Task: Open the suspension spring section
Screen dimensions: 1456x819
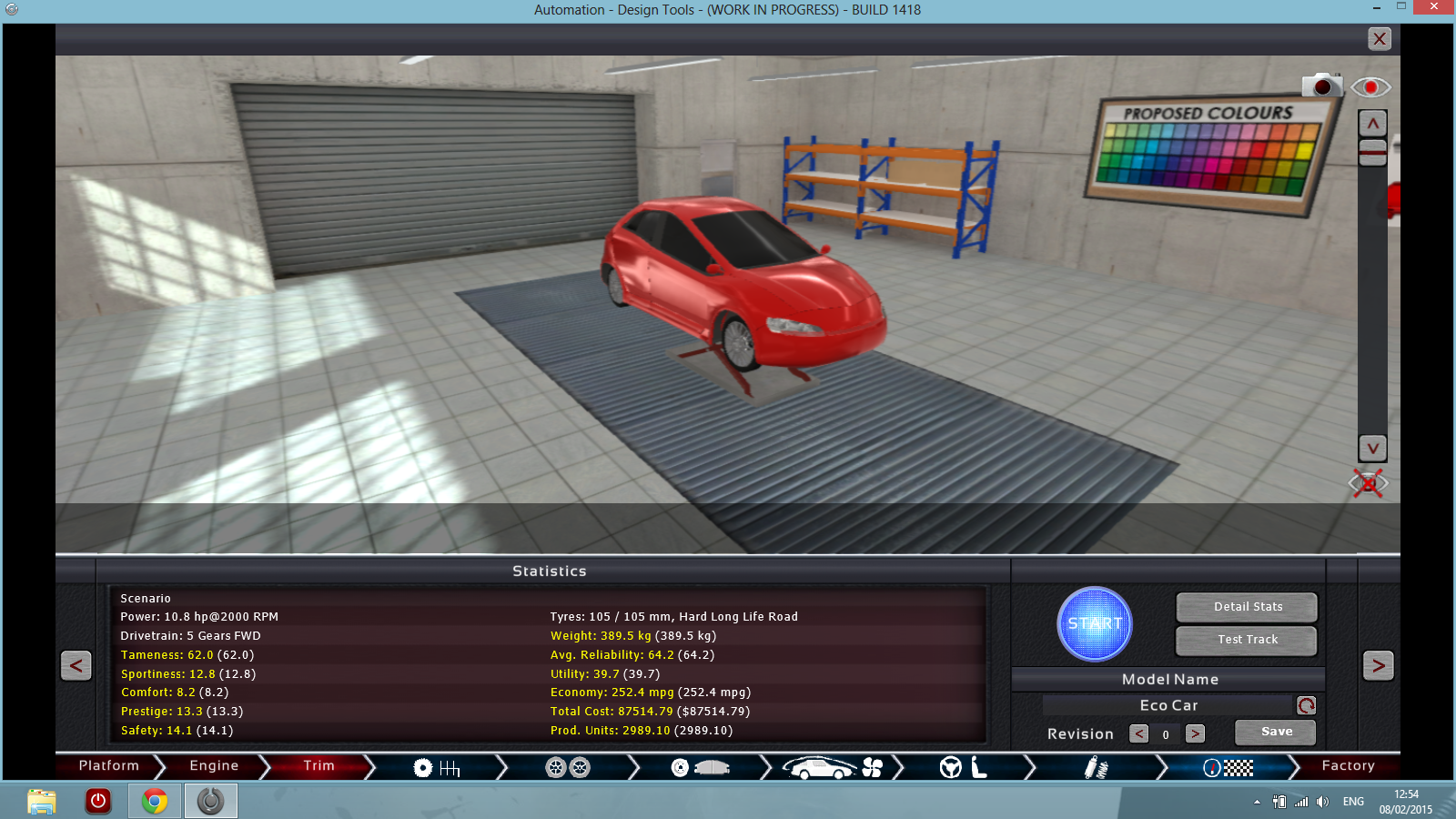Action: point(1096,768)
